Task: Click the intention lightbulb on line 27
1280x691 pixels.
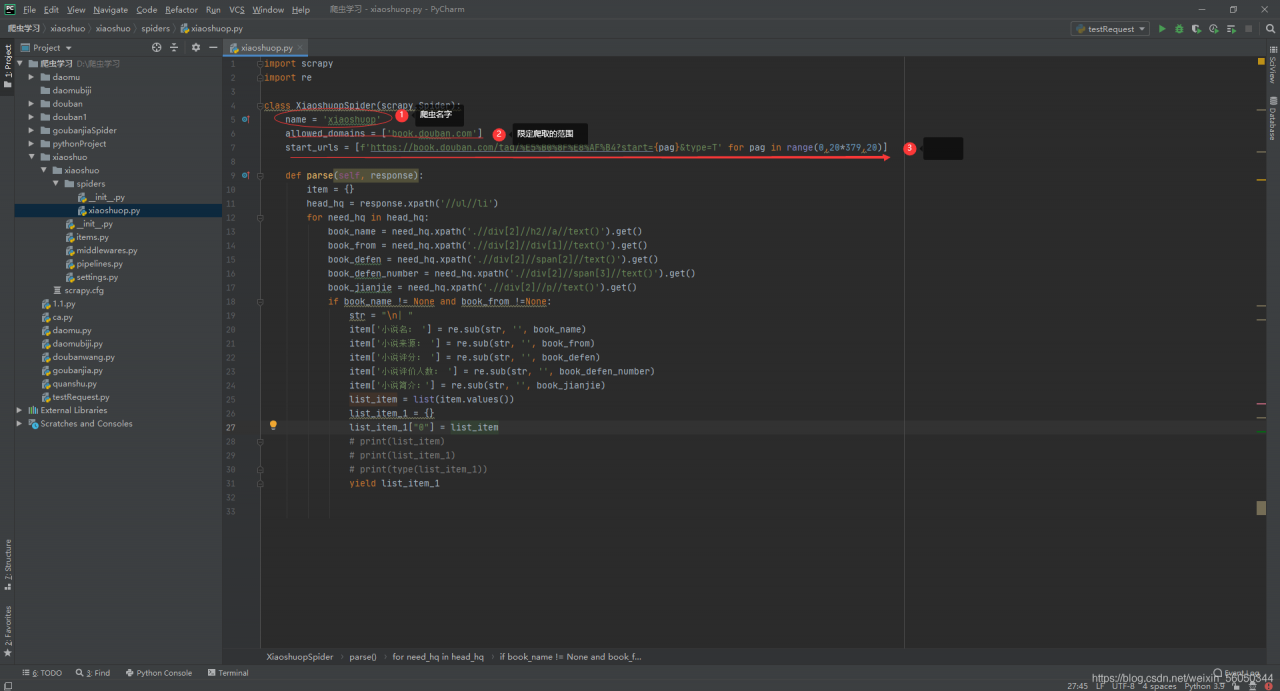Action: (273, 425)
